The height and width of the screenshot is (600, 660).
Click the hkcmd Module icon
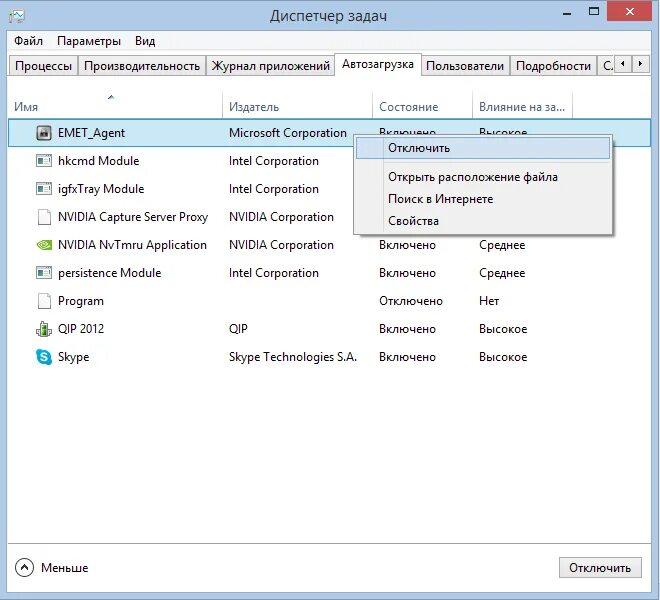pyautogui.click(x=44, y=161)
